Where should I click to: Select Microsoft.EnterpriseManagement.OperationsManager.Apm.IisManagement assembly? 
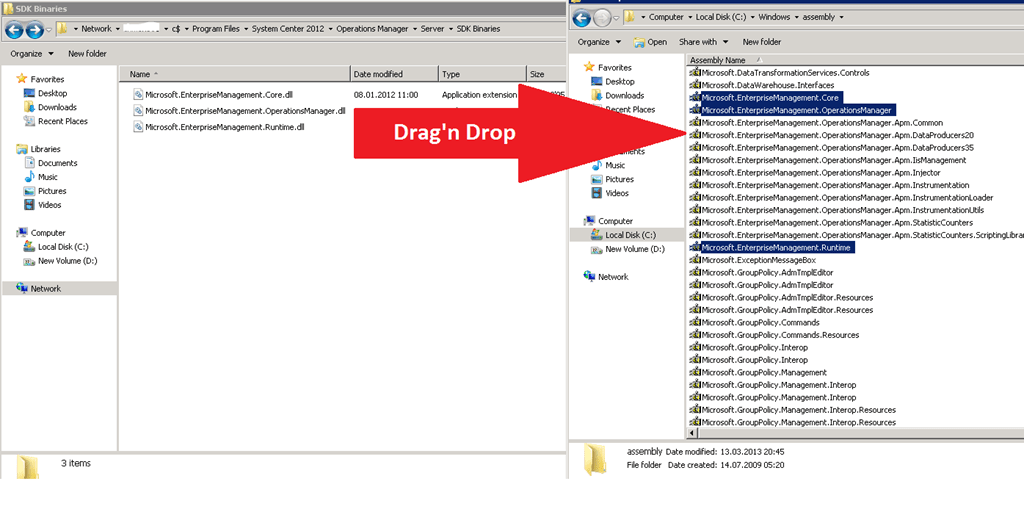(x=833, y=160)
